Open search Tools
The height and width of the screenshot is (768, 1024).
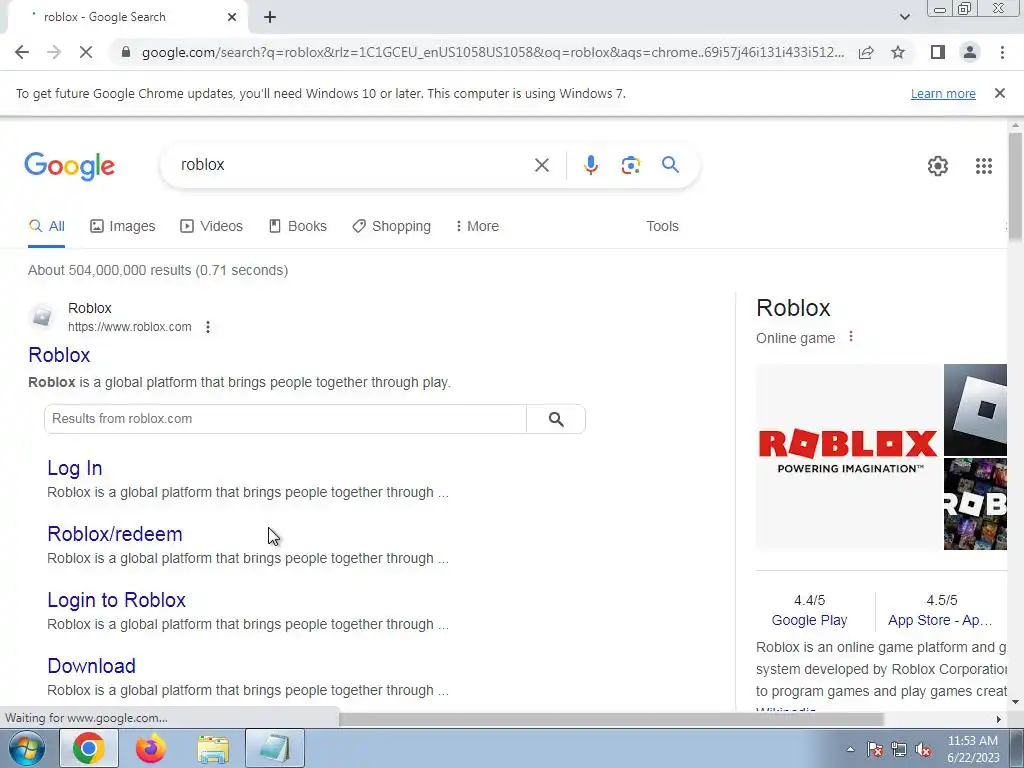pyautogui.click(x=662, y=227)
